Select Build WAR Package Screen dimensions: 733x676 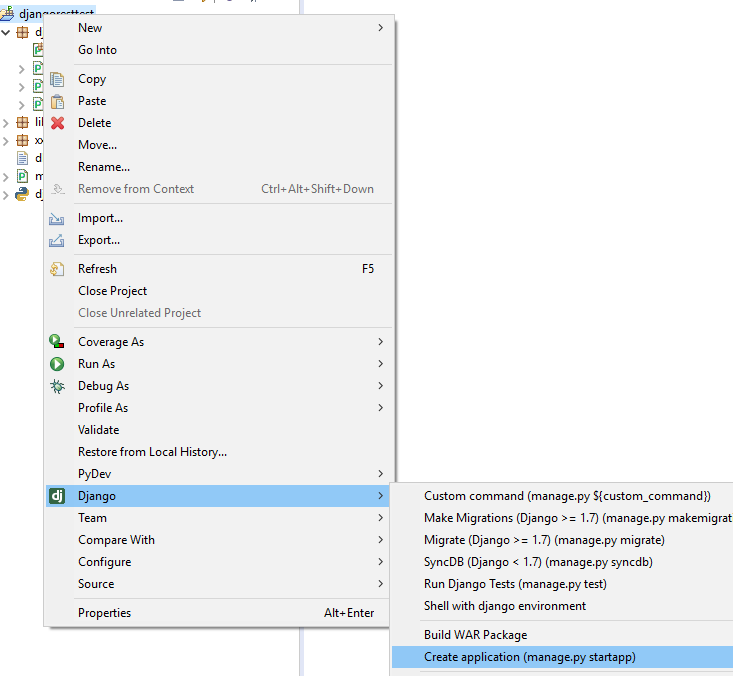[562, 634]
